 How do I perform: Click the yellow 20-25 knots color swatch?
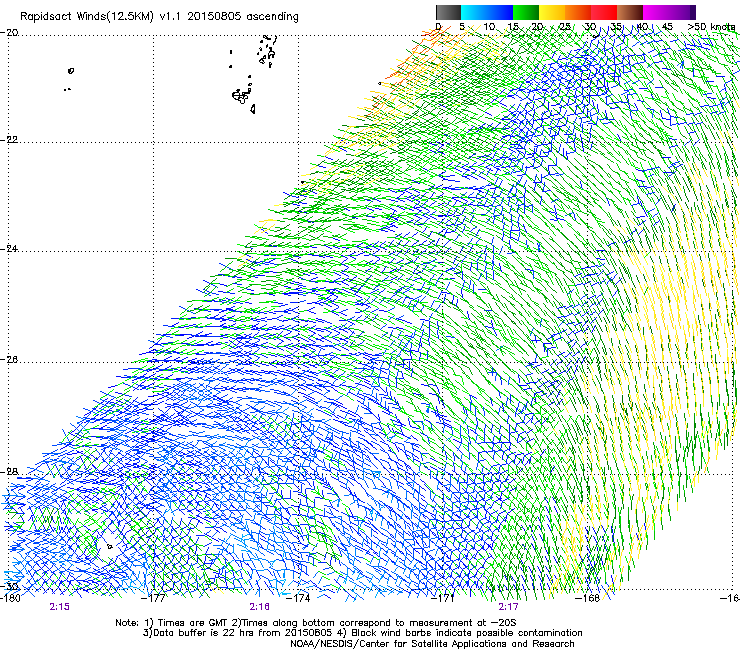(552, 12)
